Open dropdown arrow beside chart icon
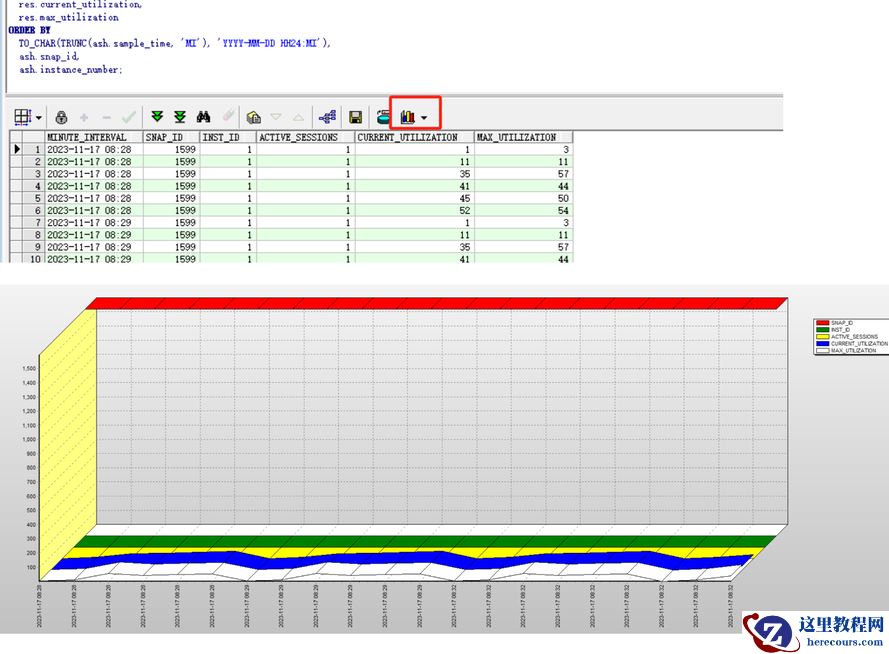889x654 pixels. (424, 118)
